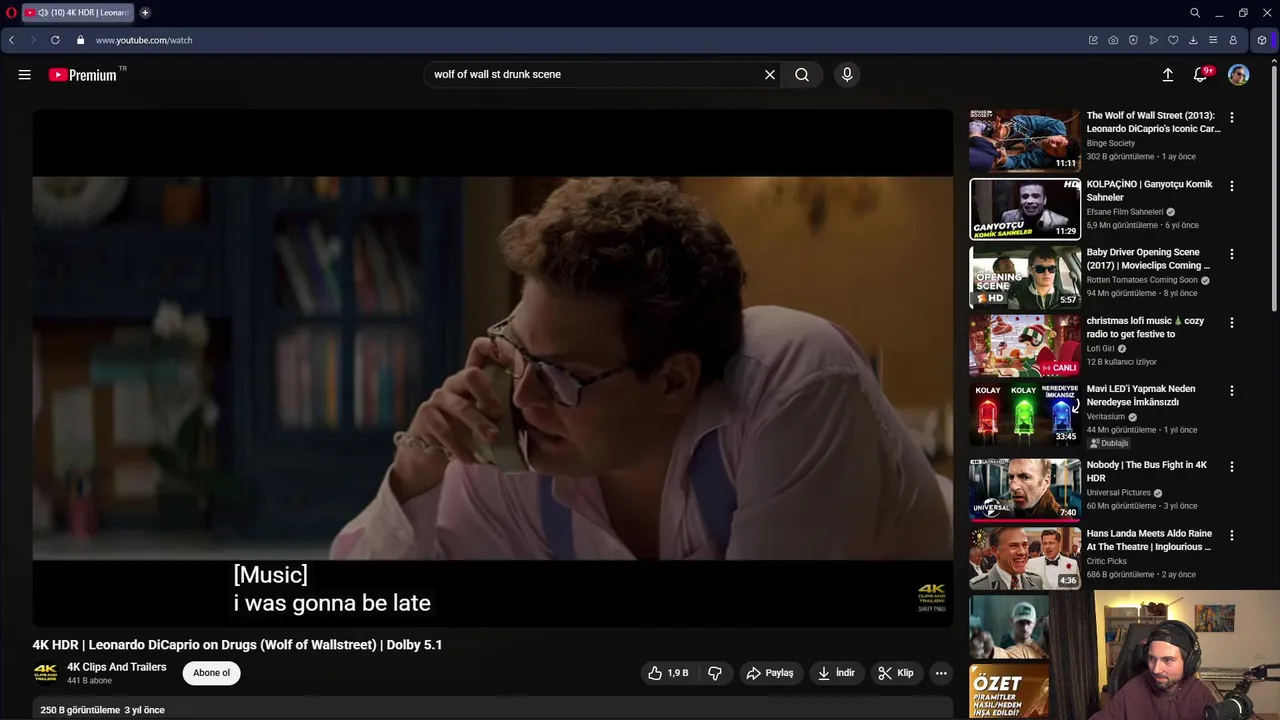
Task: Start voice search with microphone
Action: point(847,75)
